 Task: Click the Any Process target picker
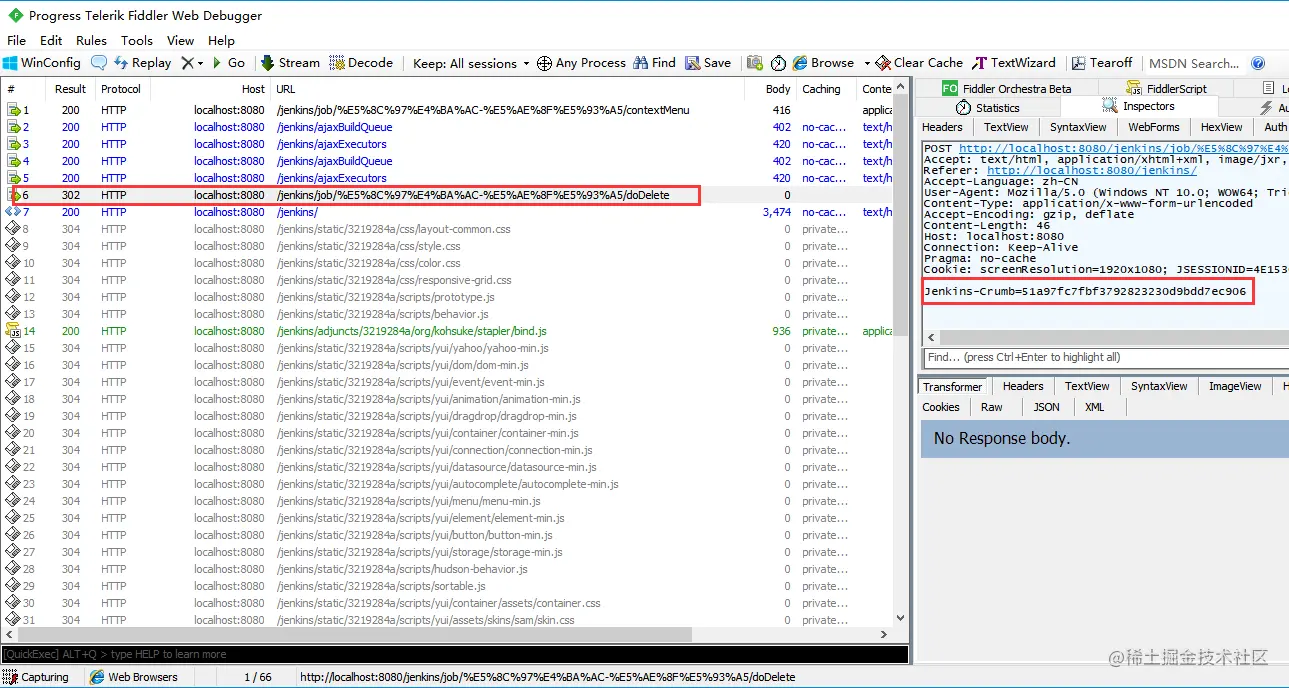(581, 62)
